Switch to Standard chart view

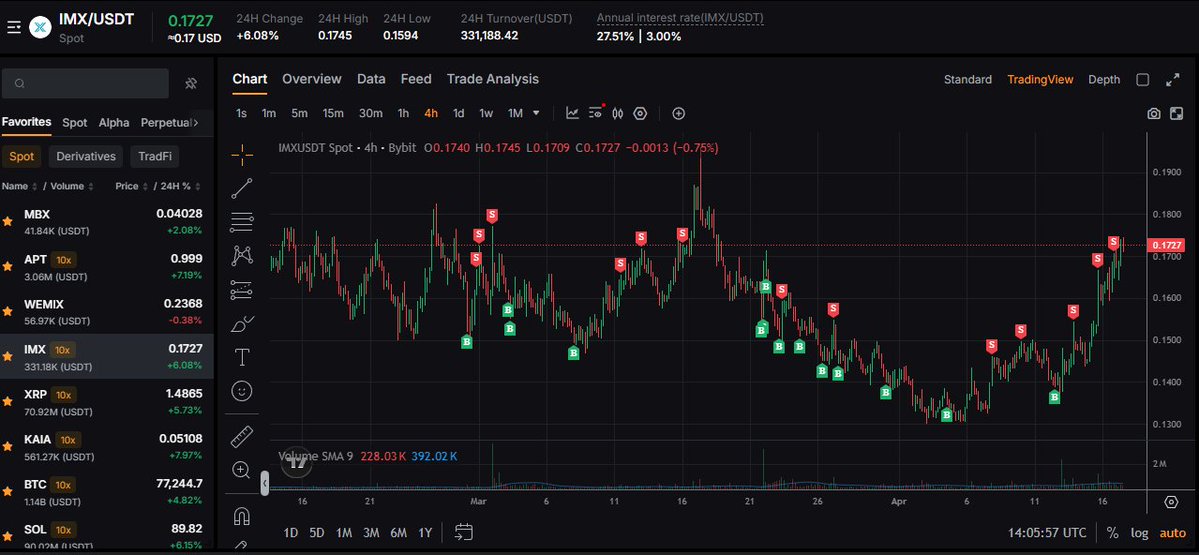967,80
